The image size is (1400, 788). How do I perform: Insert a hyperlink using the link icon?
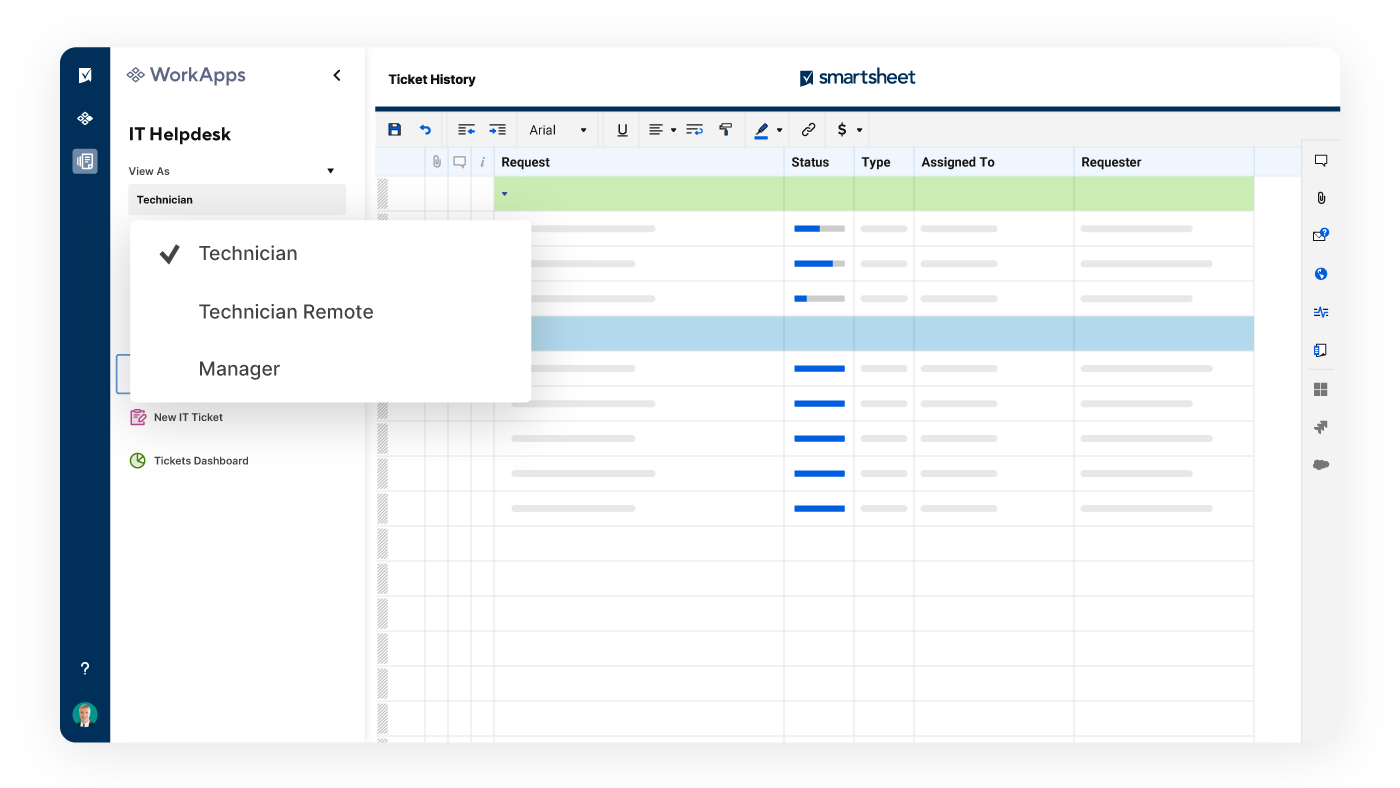point(808,130)
